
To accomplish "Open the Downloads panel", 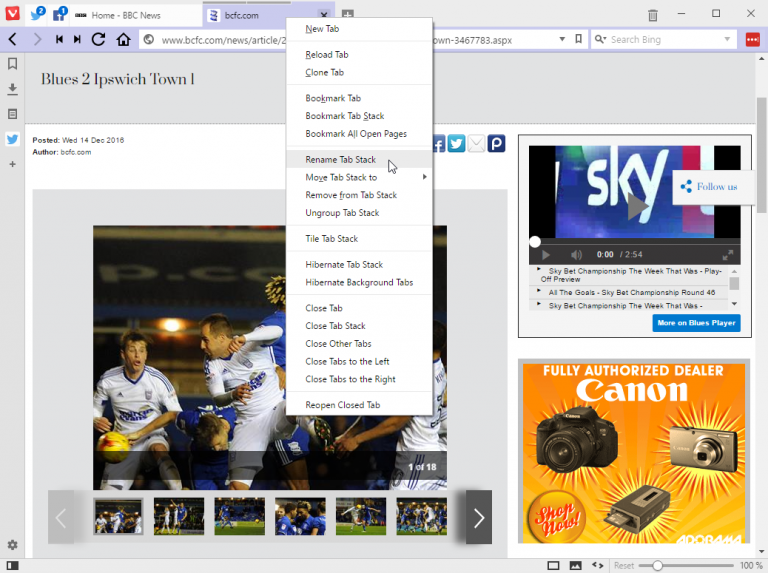I will click(x=13, y=89).
